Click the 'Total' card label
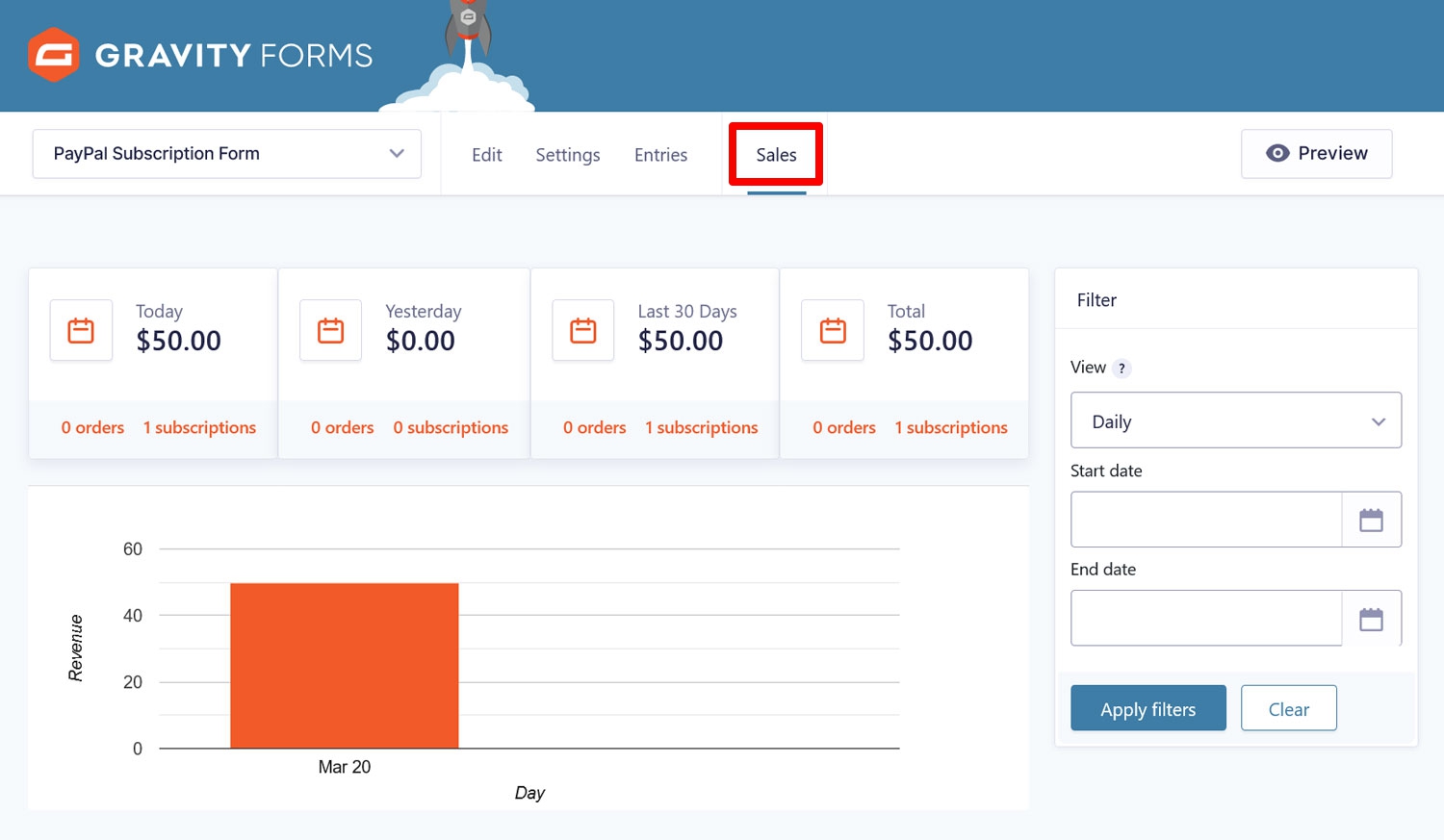The height and width of the screenshot is (840, 1444). pos(906,311)
